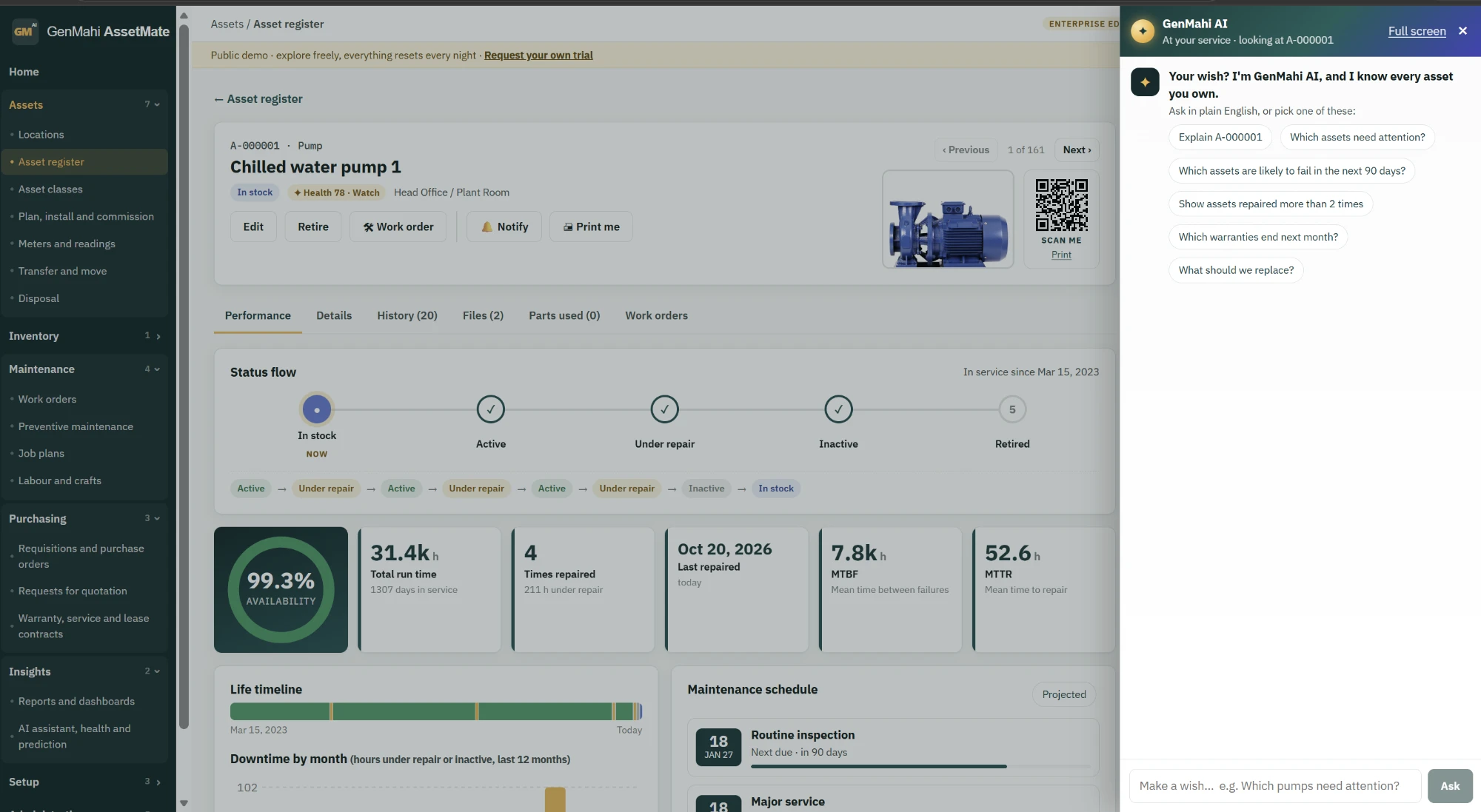Toggle the Projected maintenance schedule pill
Screen dimensions: 1481x812
tap(1064, 694)
